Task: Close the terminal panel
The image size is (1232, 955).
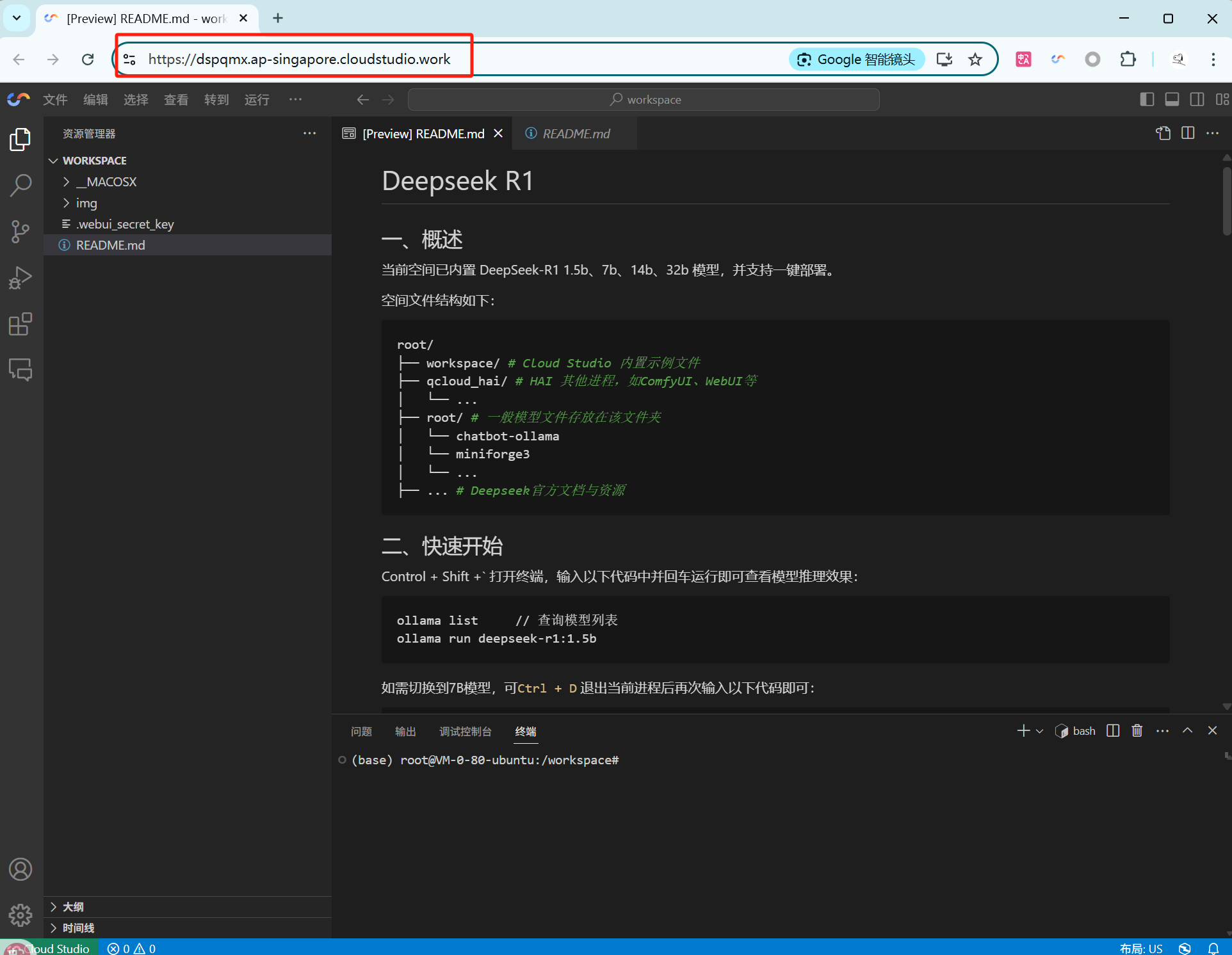Action: tap(1212, 731)
